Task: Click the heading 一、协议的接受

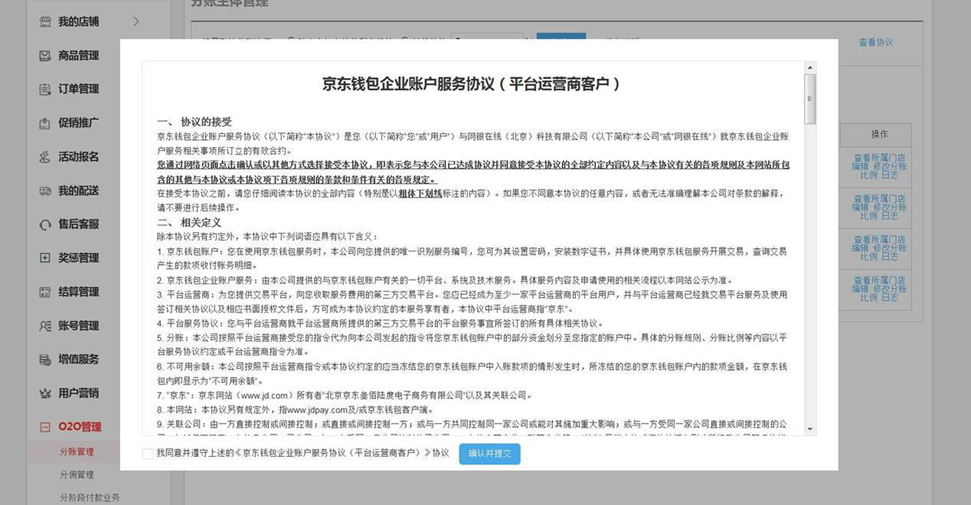Action: point(194,121)
